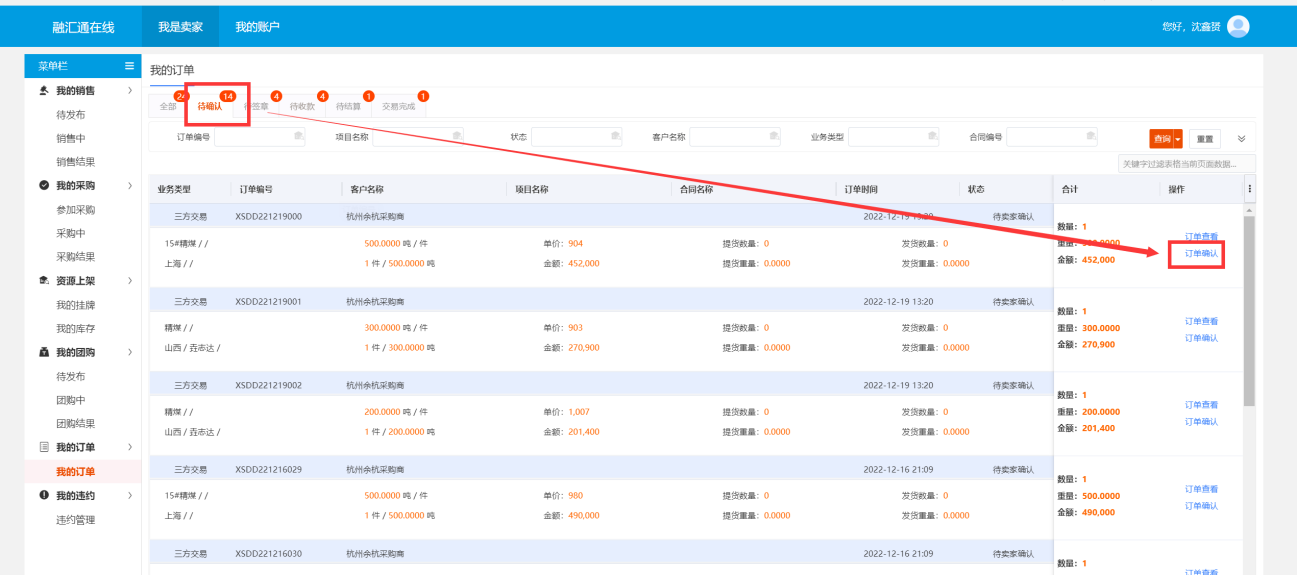Click the icon inside the 订单编号 field
Viewport: 1297px width, 575px height.
299,136
